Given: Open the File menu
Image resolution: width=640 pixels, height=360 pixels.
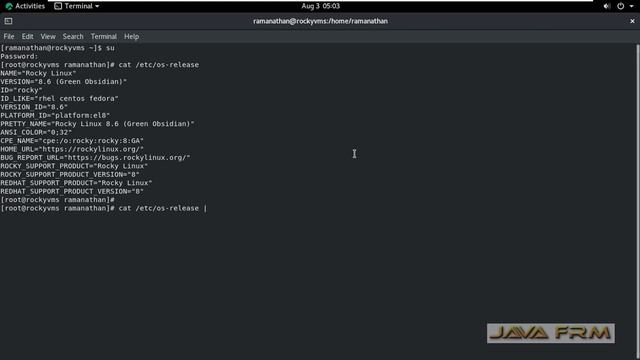Looking at the screenshot, I should pos(9,36).
